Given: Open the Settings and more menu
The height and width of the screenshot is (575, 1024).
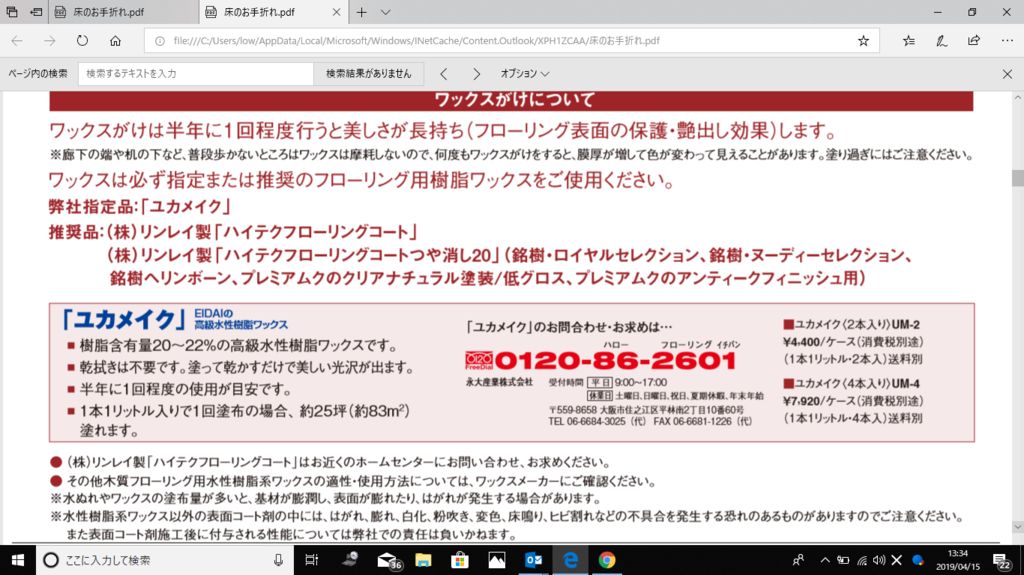Looking at the screenshot, I should tap(1007, 41).
